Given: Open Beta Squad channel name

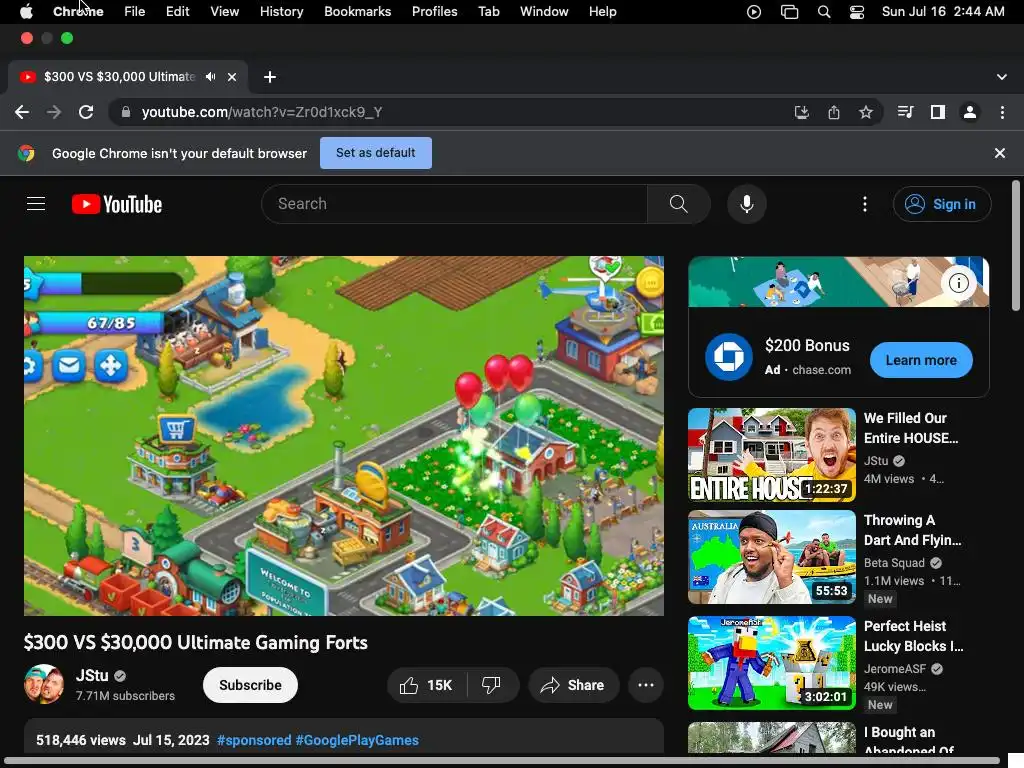Looking at the screenshot, I should (894, 563).
